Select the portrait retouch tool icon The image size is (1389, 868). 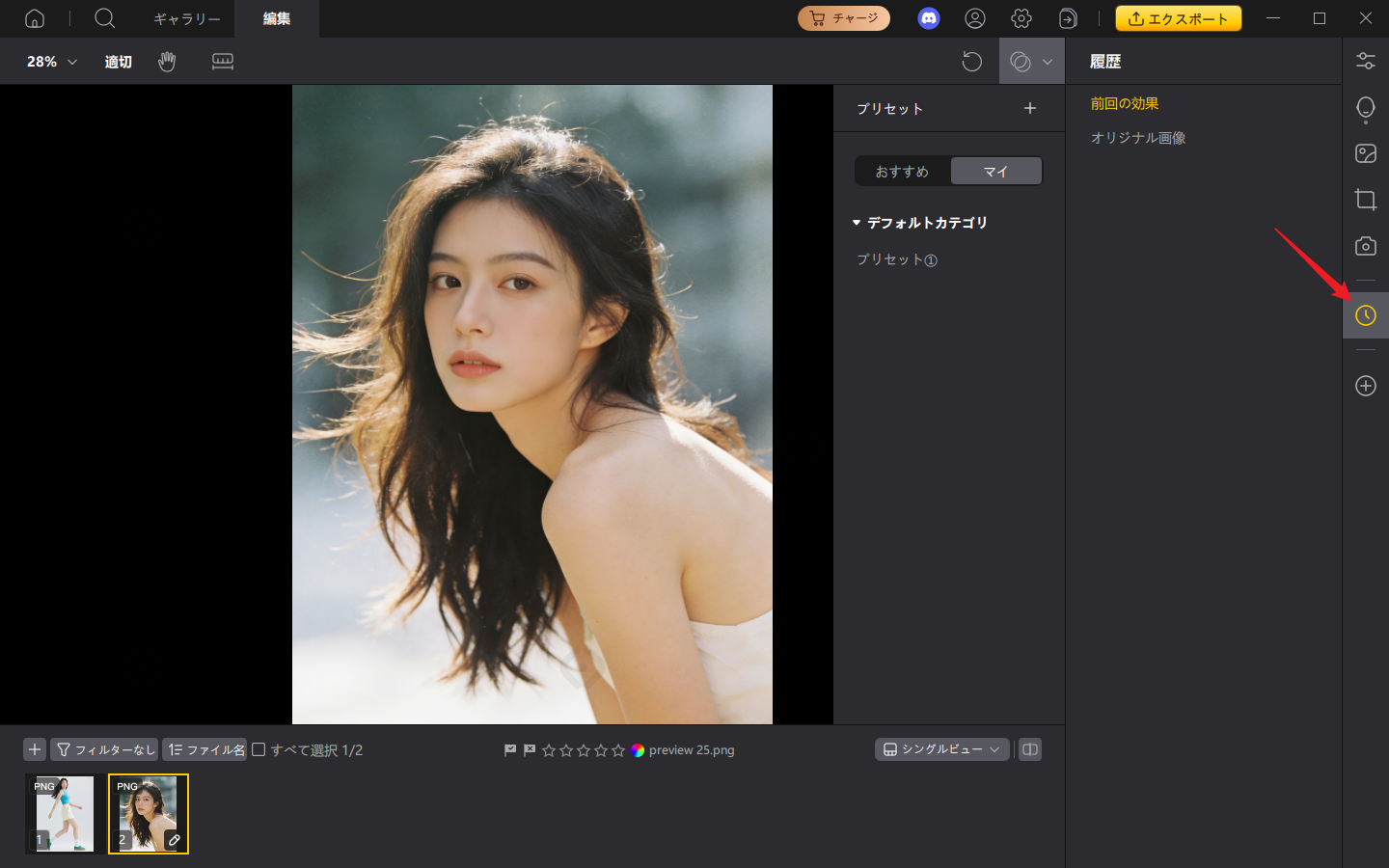click(1365, 108)
